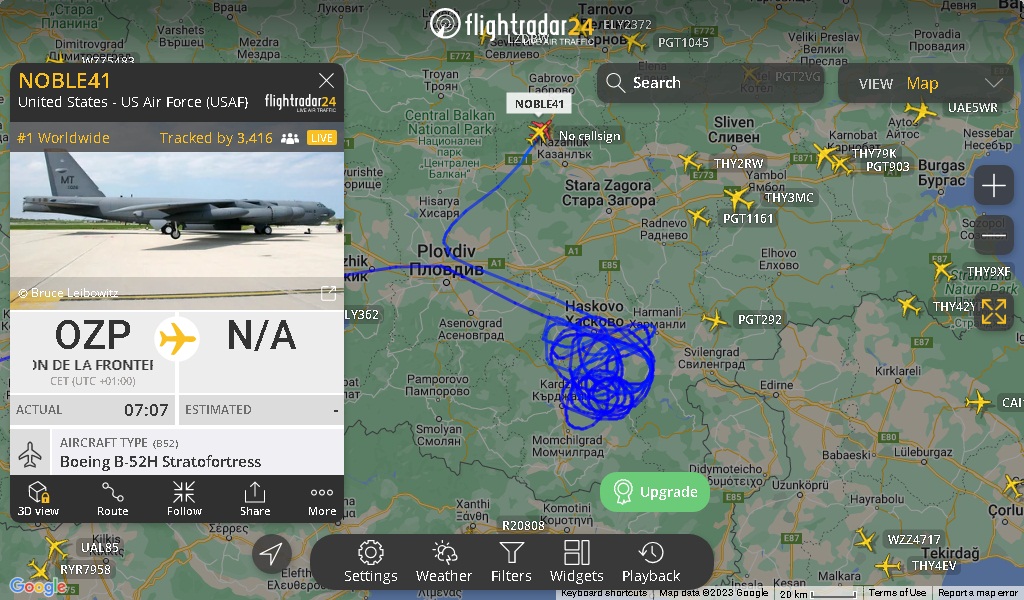Open the Filters panel
This screenshot has width=1024, height=600.
click(x=511, y=561)
